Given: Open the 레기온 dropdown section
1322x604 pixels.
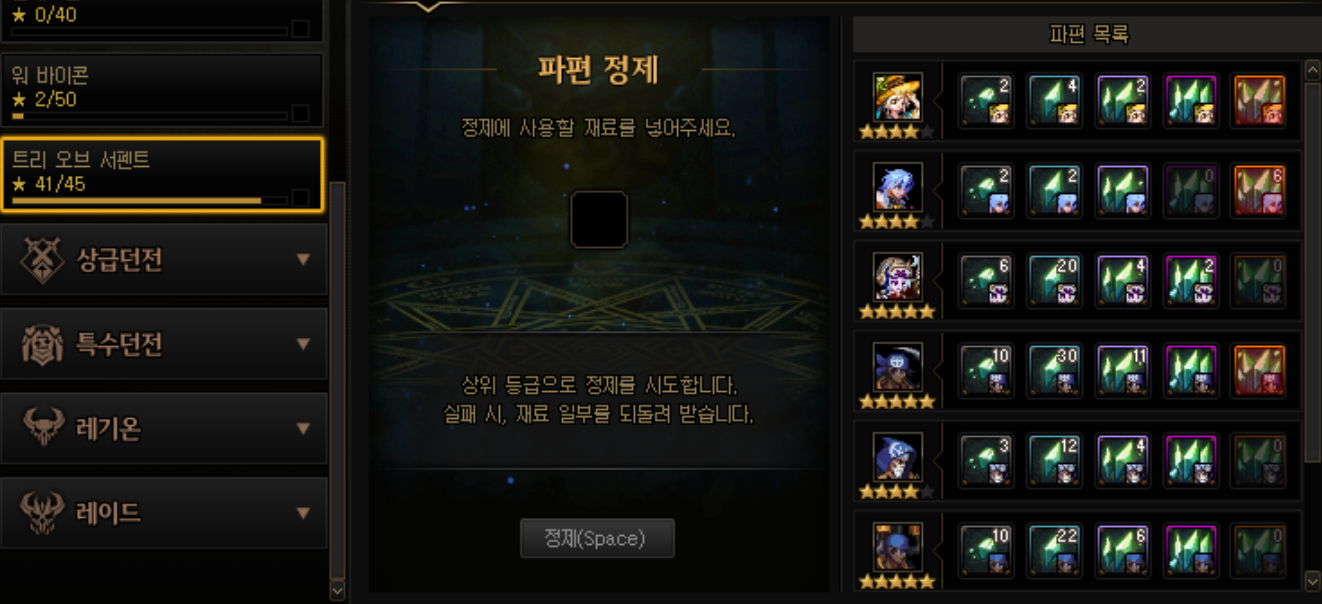Looking at the screenshot, I should tap(164, 428).
